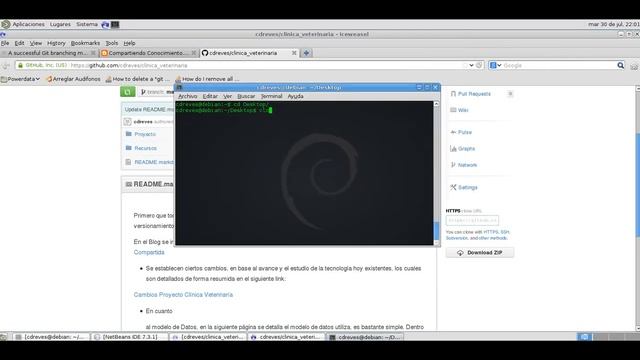Open terminal Archivo menu
The image size is (640, 360).
(188, 96)
